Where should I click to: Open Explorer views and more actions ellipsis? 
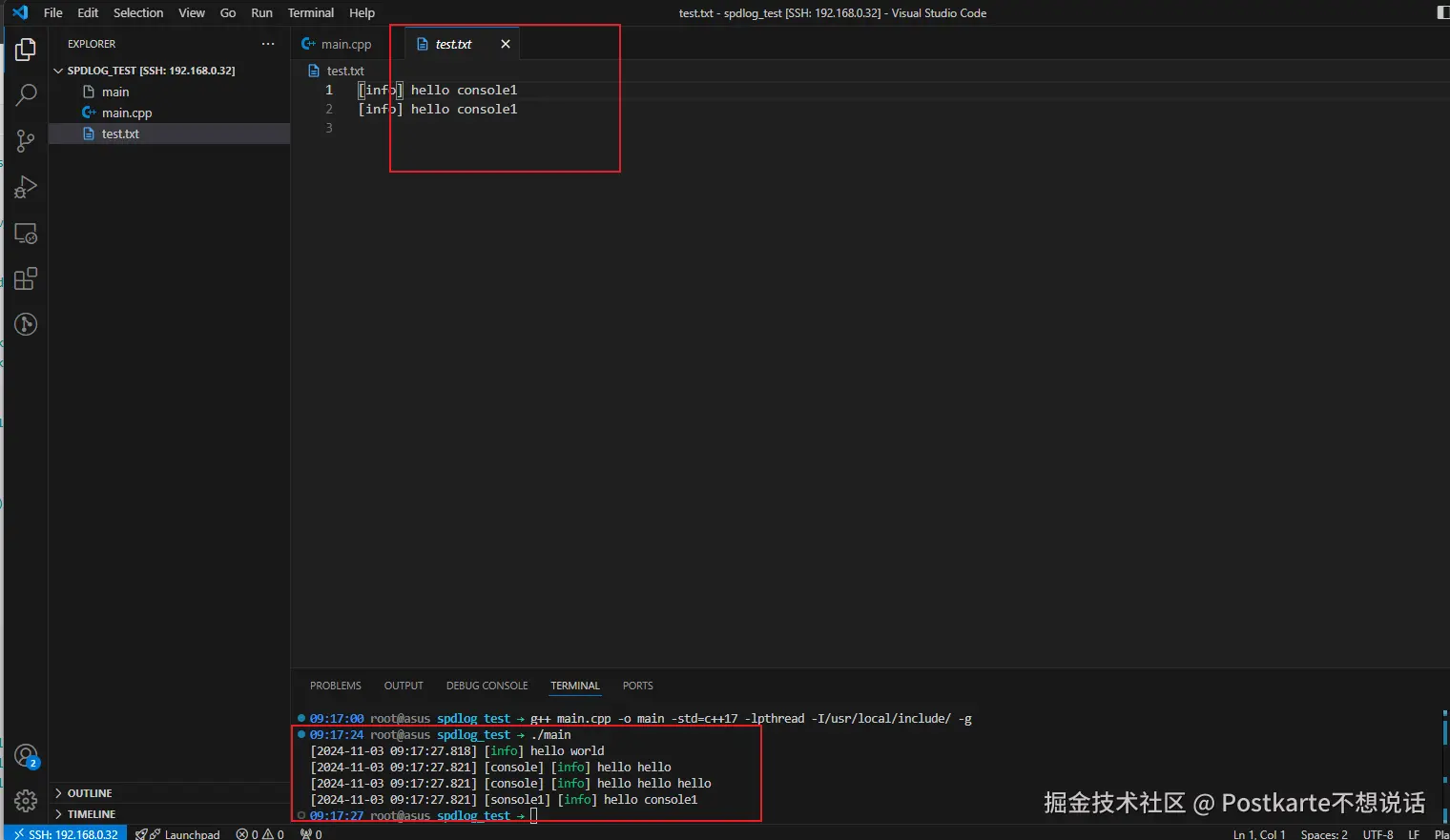(268, 44)
